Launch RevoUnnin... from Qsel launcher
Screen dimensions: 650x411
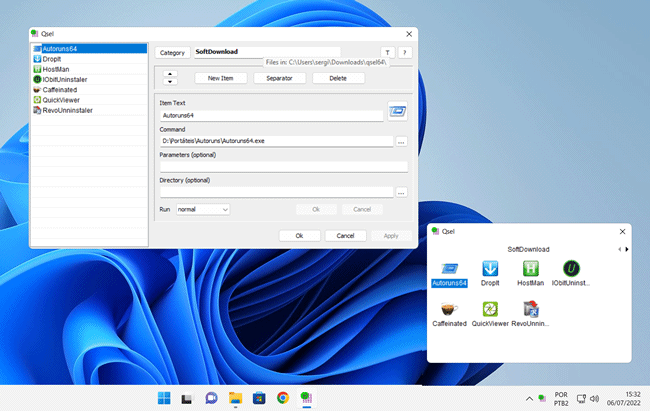[530, 314]
